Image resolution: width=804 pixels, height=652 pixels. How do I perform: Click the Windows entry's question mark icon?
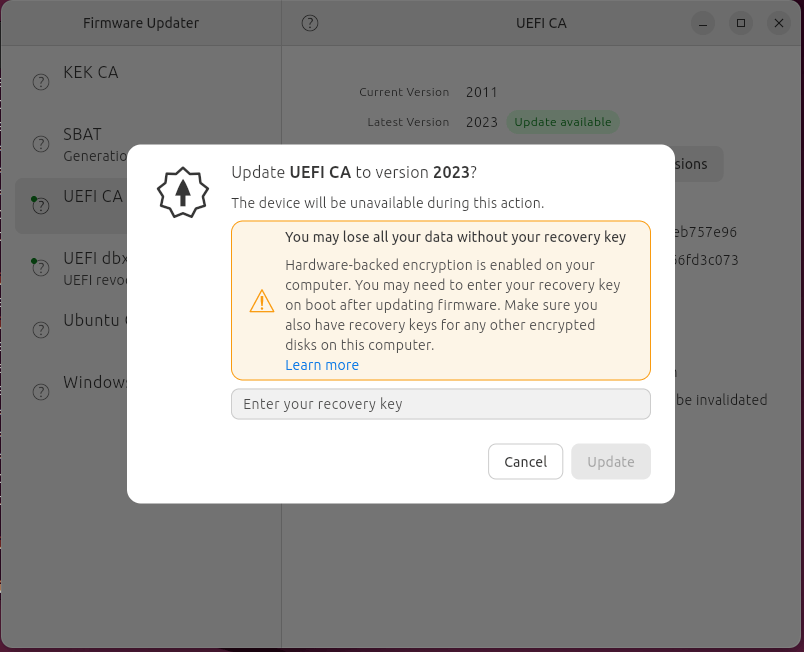(41, 391)
